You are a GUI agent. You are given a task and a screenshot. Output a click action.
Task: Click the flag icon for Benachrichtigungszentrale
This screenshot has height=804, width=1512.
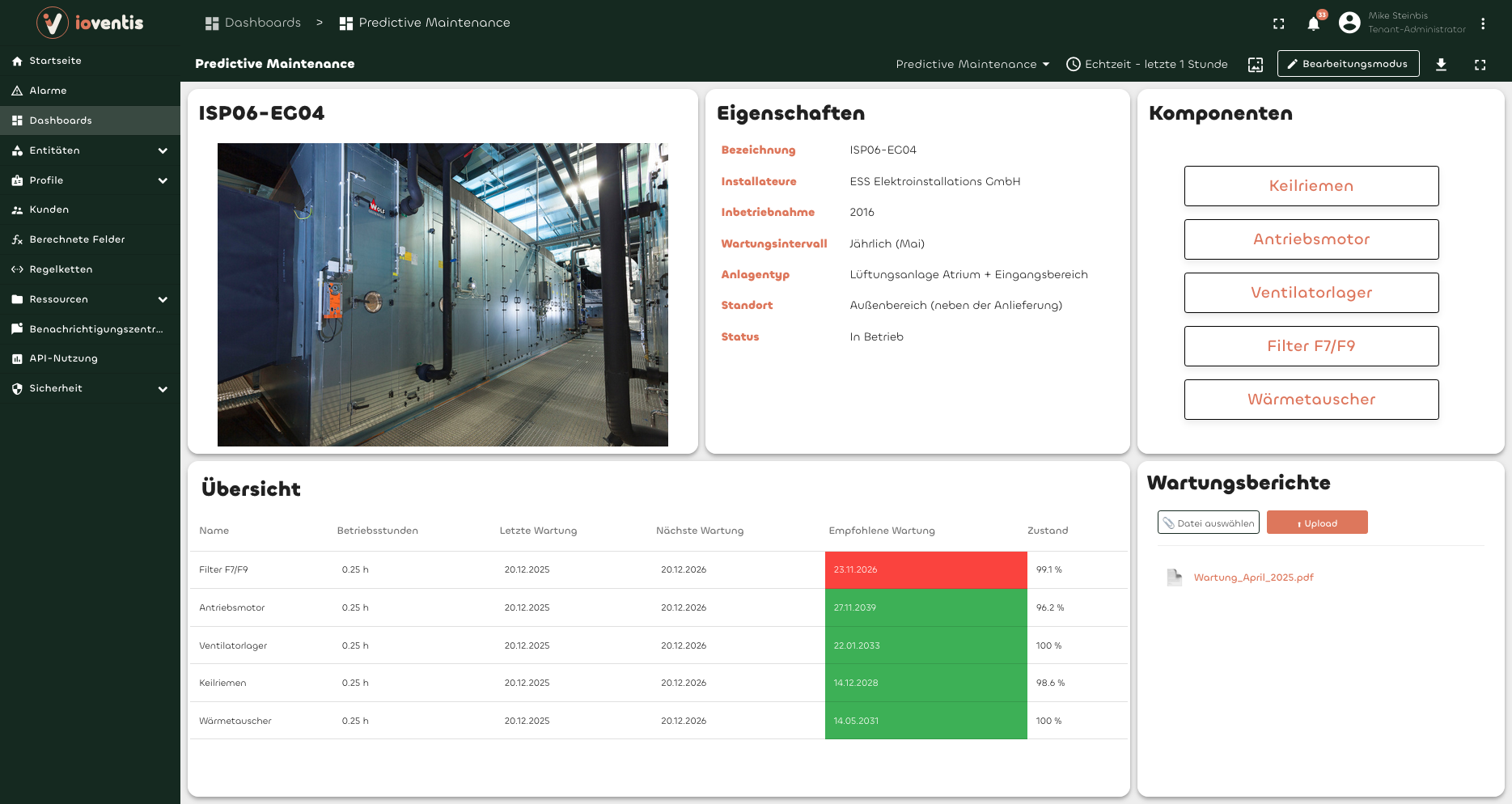pyautogui.click(x=16, y=328)
